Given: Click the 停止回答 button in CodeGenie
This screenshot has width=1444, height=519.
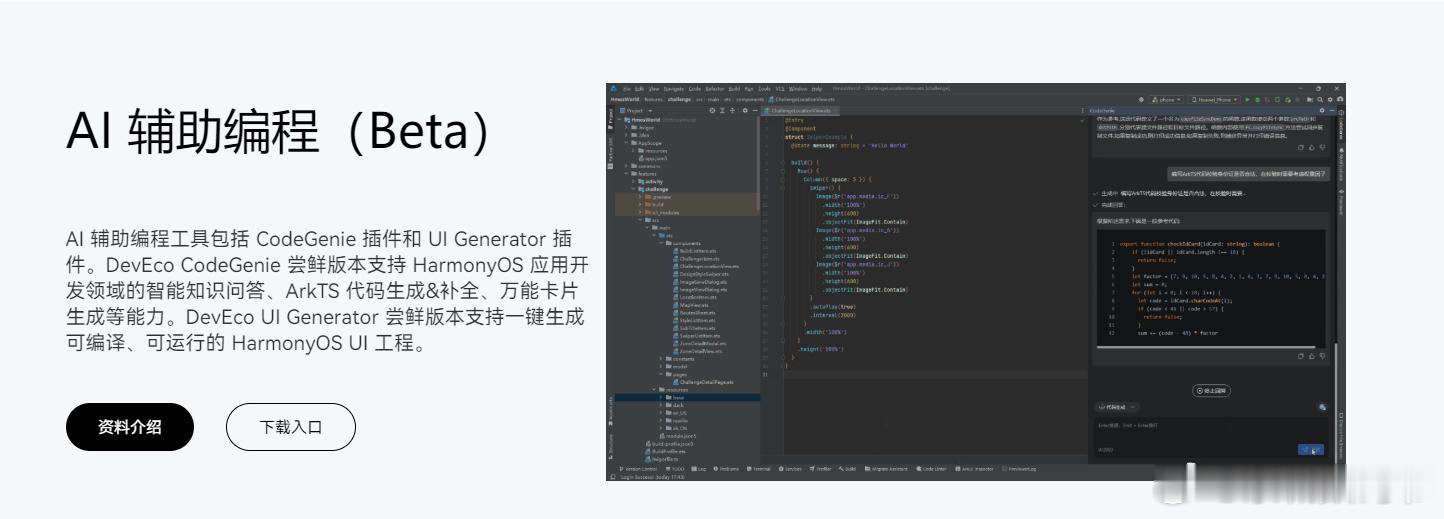Looking at the screenshot, I should tap(1211, 391).
